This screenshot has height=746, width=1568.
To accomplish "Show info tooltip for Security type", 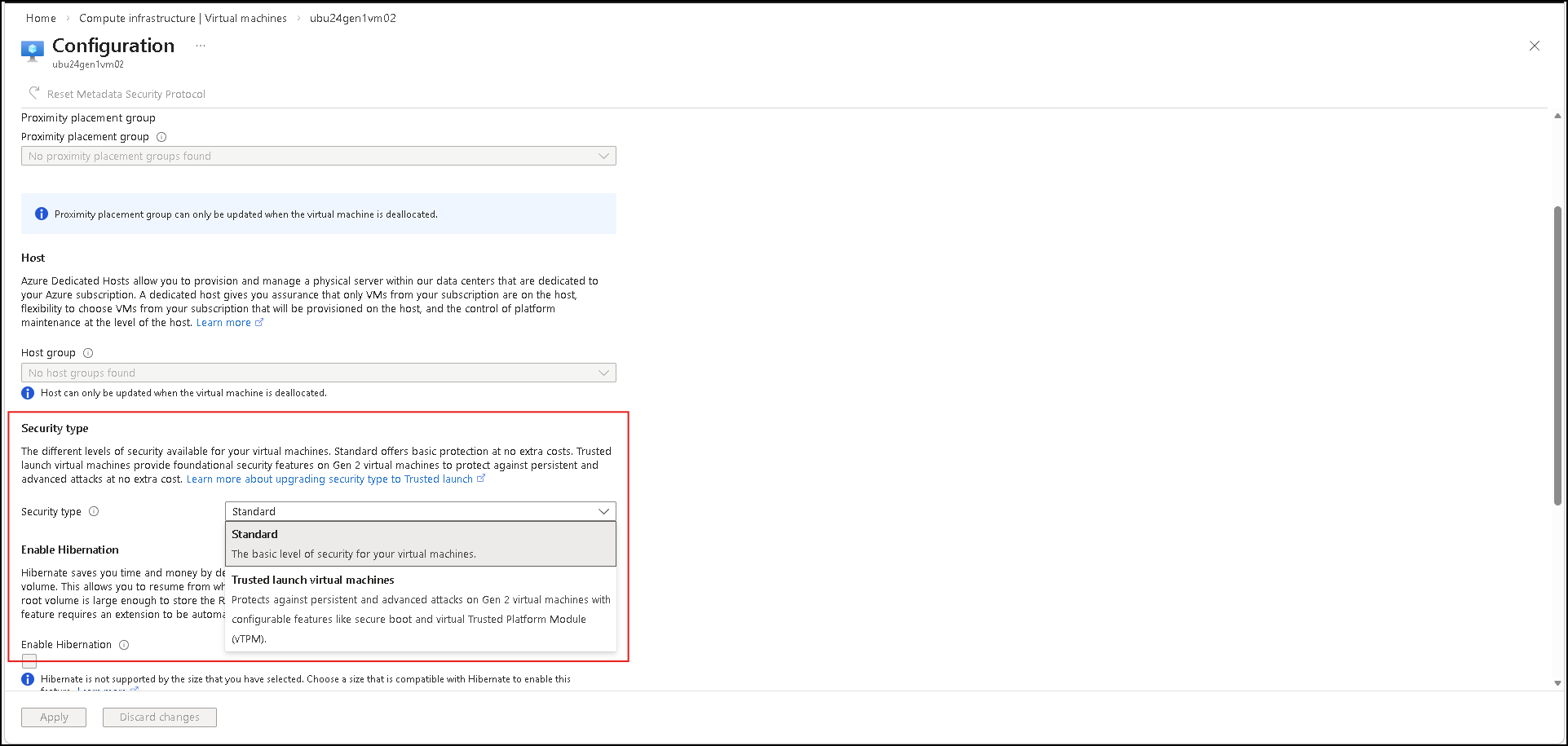I will click(94, 512).
